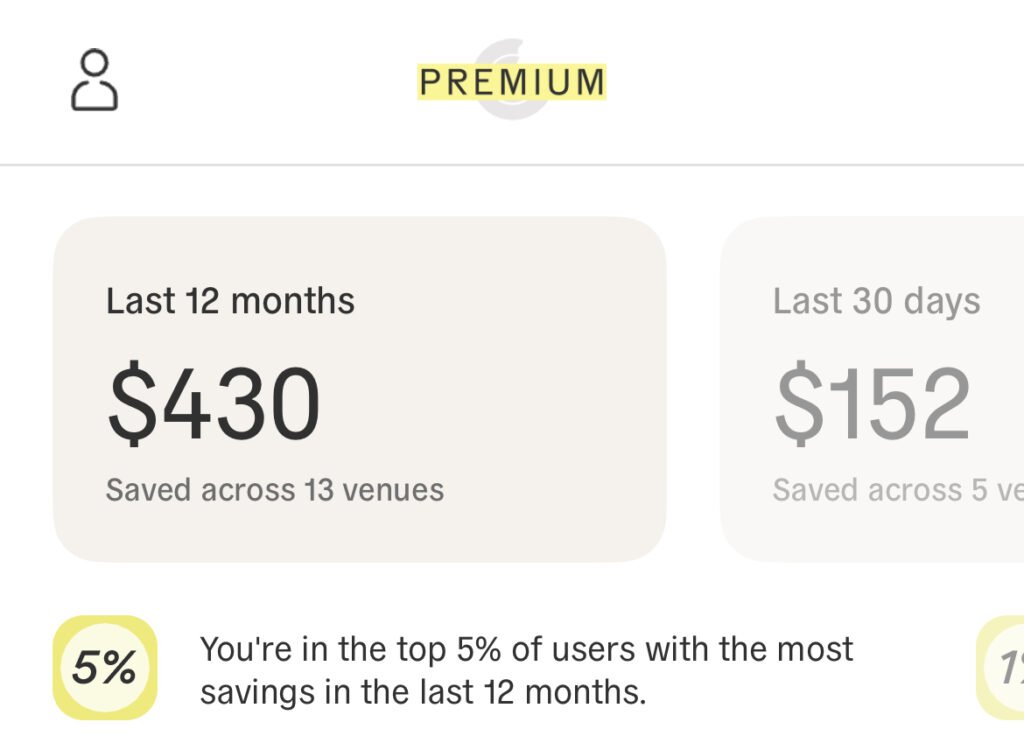
Task: Tap the yellow 5% ranking badge
Action: (105, 668)
